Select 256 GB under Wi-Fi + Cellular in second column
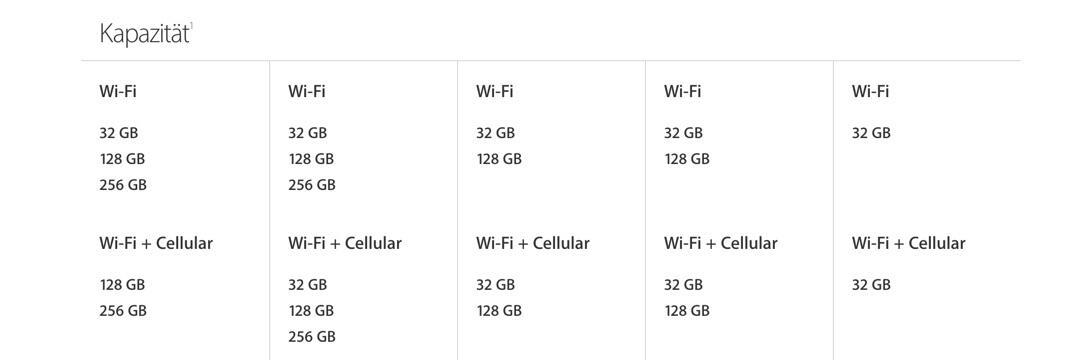Image resolution: width=1085 pixels, height=360 pixels. click(312, 337)
